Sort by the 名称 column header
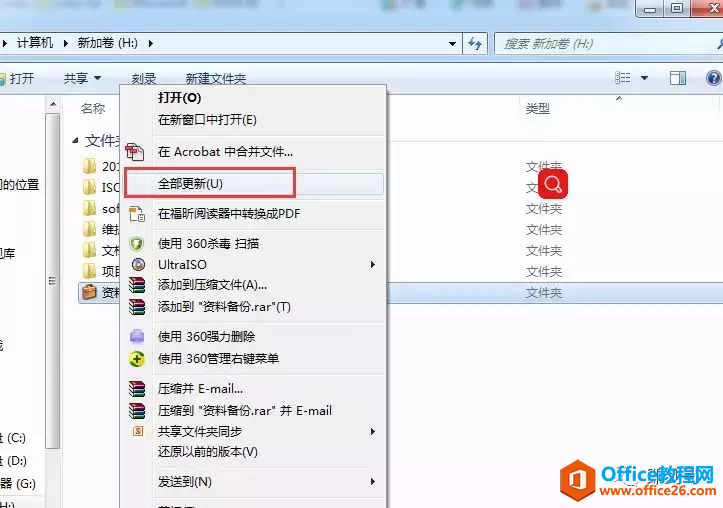 [x=93, y=109]
